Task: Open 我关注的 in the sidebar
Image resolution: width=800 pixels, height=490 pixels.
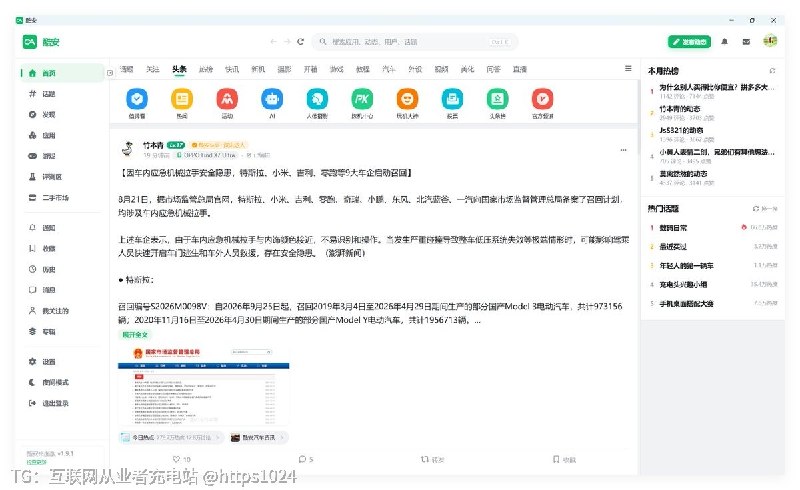Action: (60, 310)
